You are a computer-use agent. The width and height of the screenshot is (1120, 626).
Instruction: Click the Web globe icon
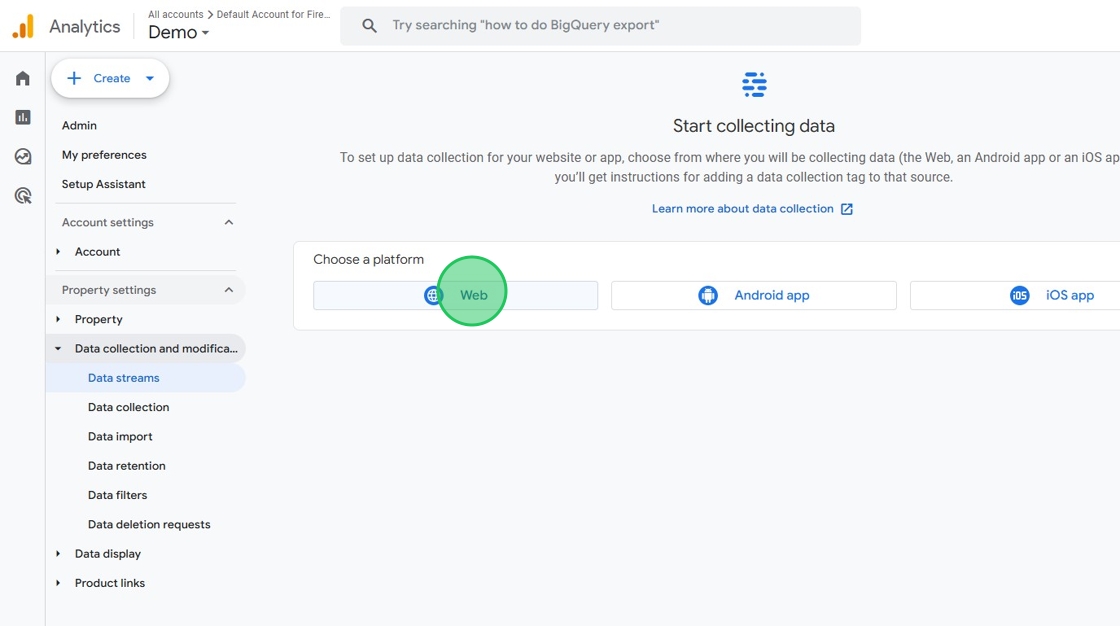[x=434, y=295]
